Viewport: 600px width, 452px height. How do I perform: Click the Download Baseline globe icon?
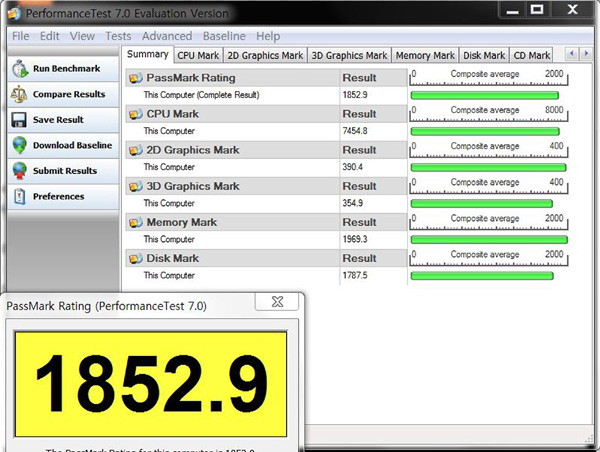[19, 145]
